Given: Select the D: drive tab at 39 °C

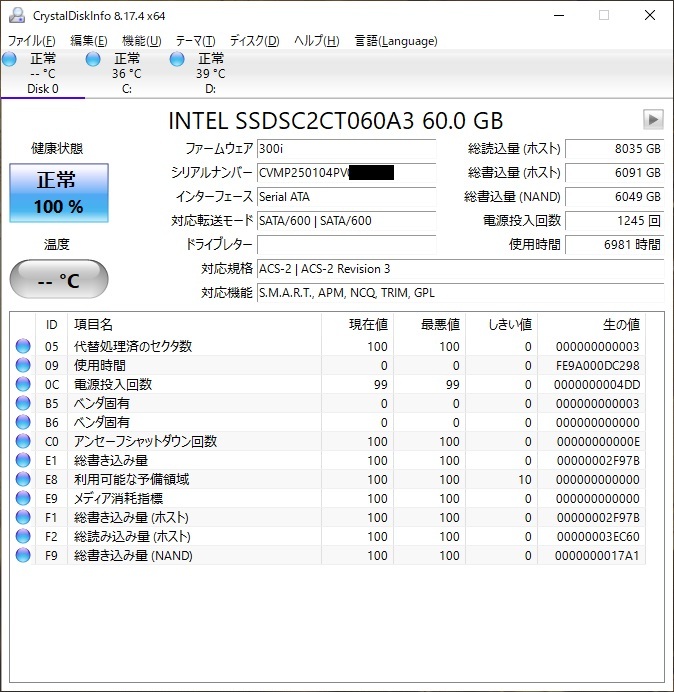Looking at the screenshot, I should [x=211, y=74].
